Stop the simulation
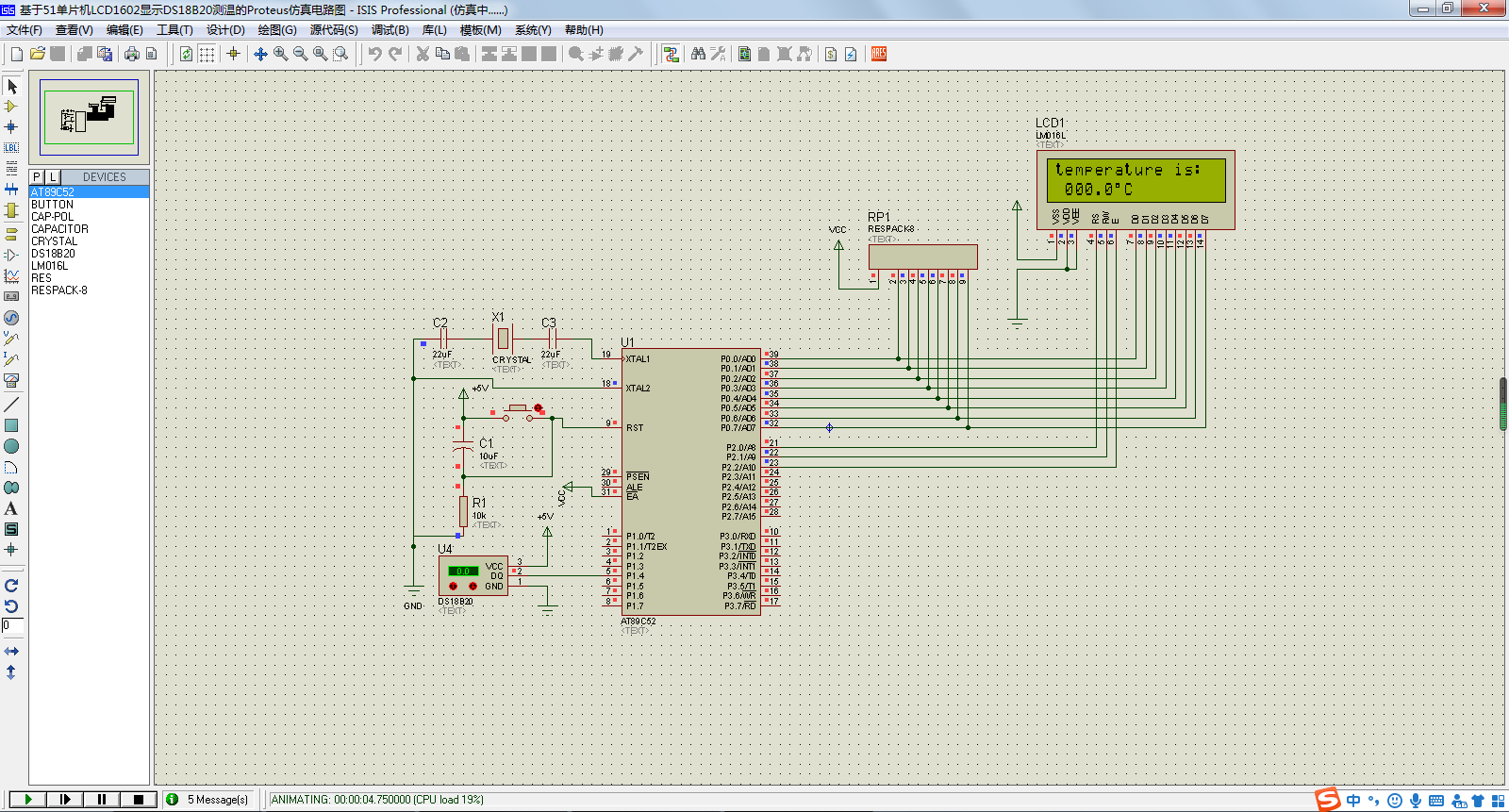 pos(138,799)
